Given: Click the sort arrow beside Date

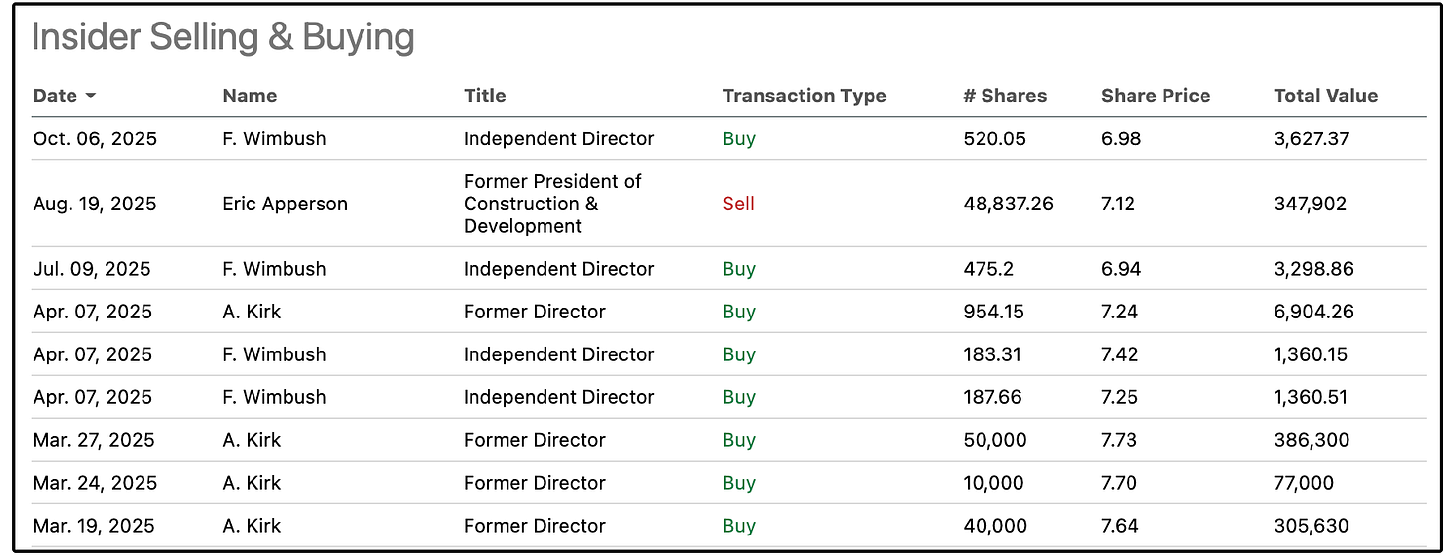Looking at the screenshot, I should 91,96.
